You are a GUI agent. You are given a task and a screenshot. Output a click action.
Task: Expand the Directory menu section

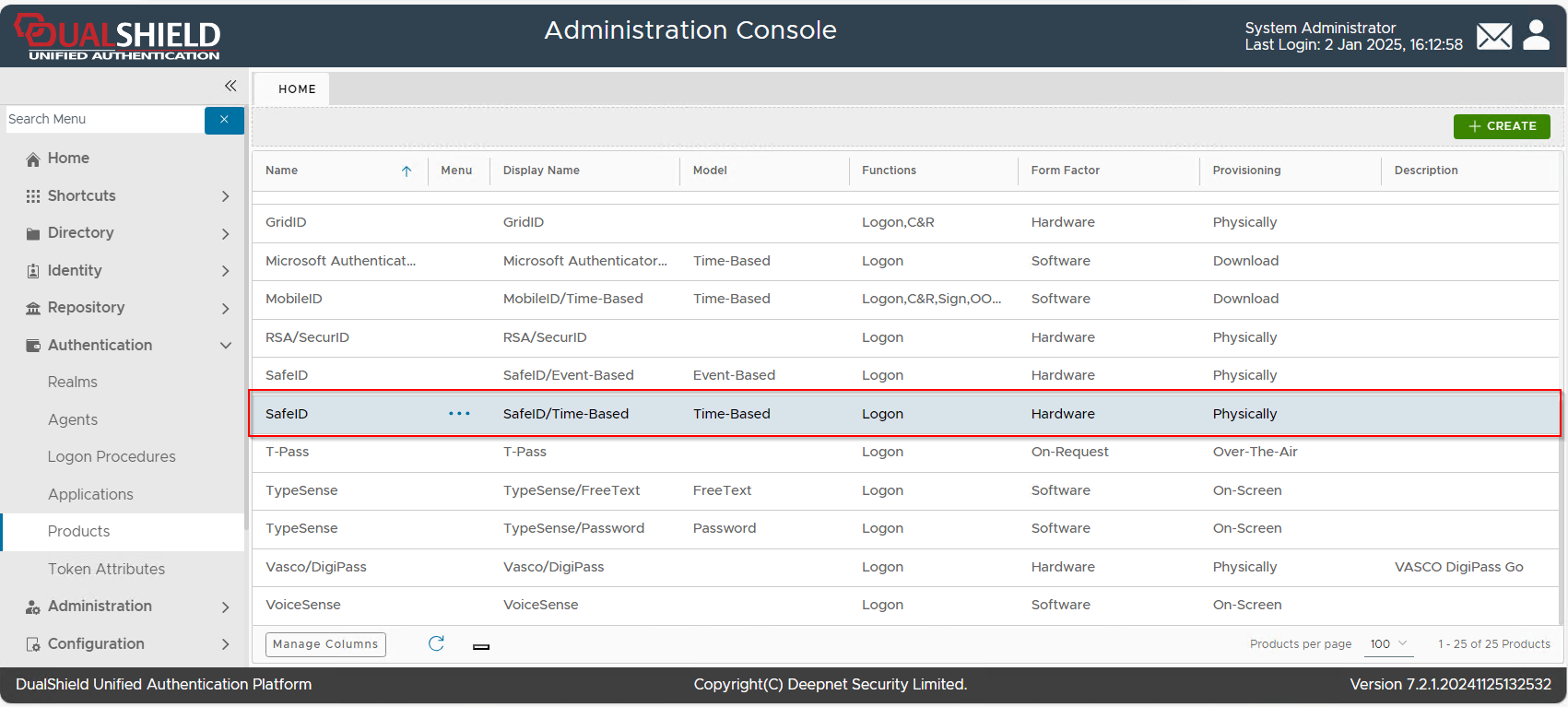click(x=225, y=234)
